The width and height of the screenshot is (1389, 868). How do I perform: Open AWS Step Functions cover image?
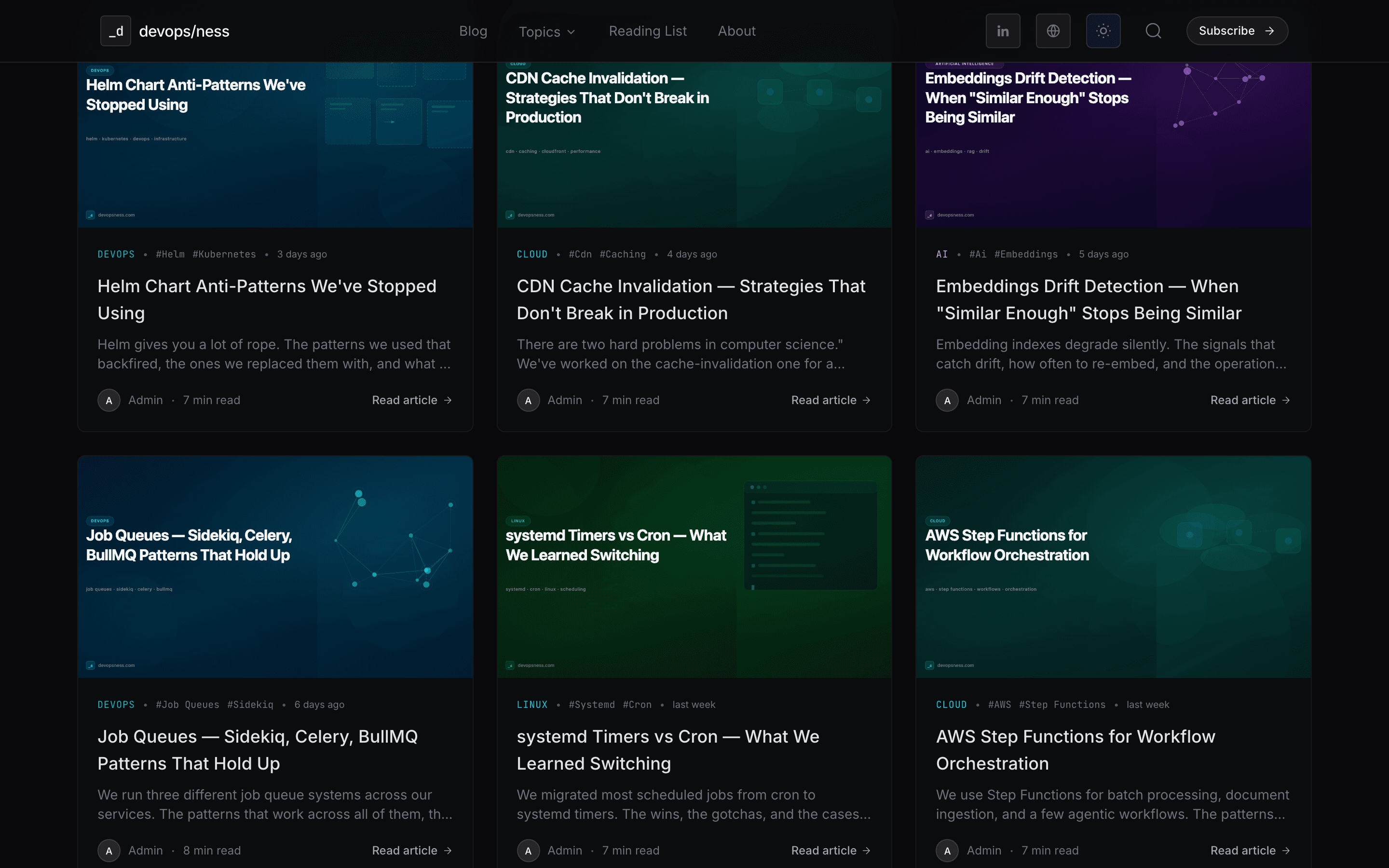pyautogui.click(x=1114, y=567)
